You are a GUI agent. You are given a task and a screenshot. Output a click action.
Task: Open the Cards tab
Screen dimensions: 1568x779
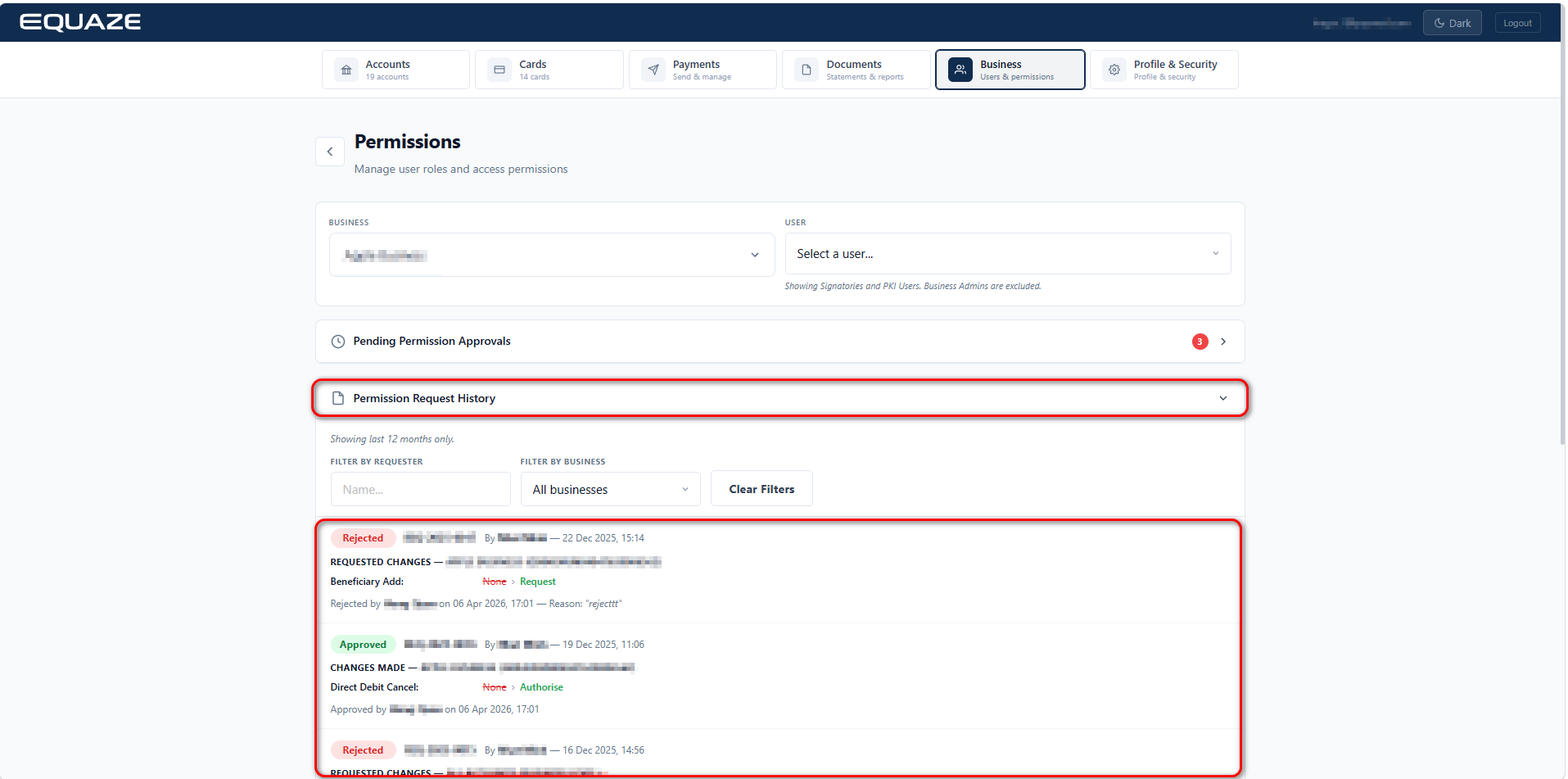click(x=549, y=70)
